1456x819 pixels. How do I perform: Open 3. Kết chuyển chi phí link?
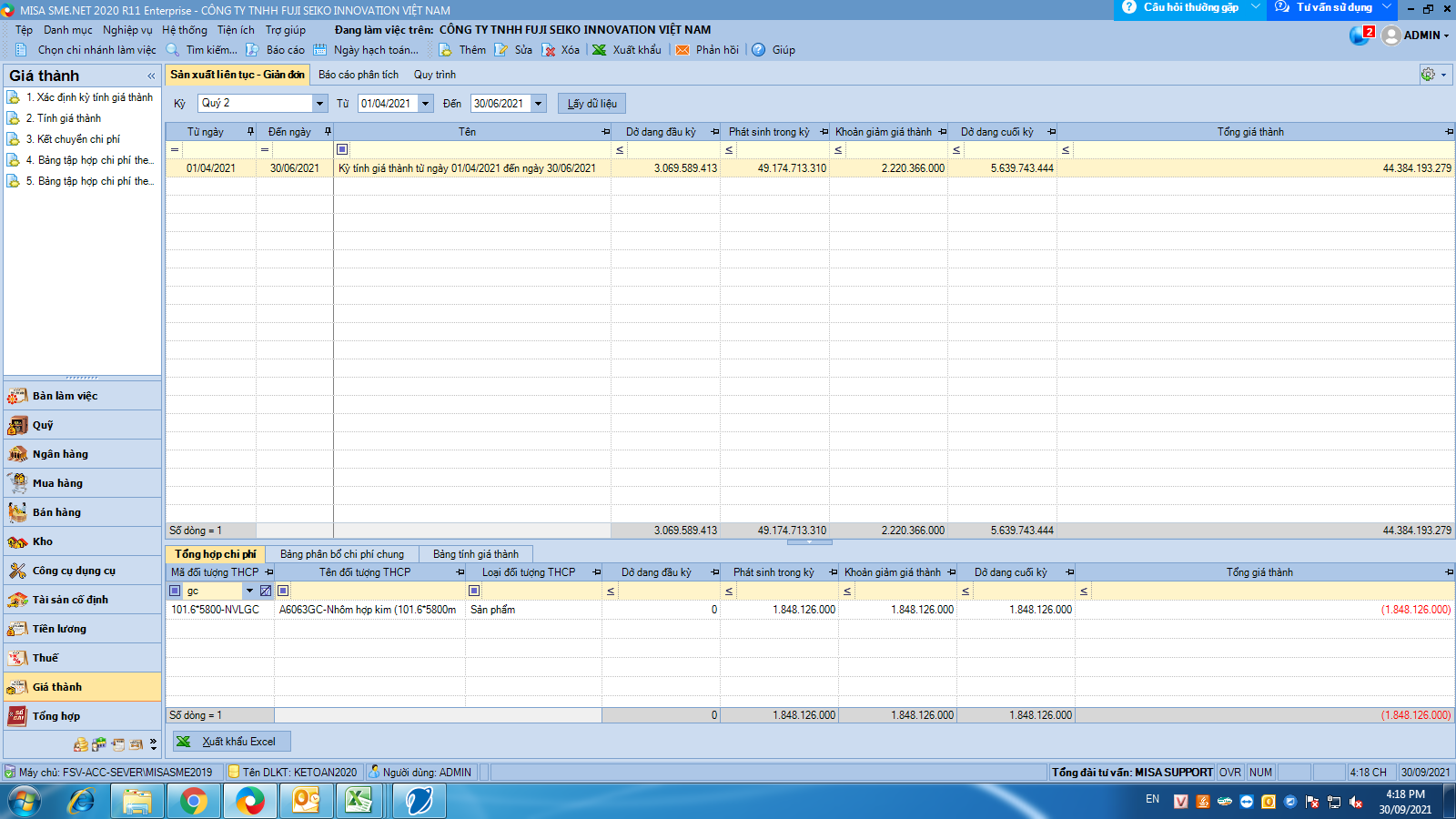coord(73,139)
